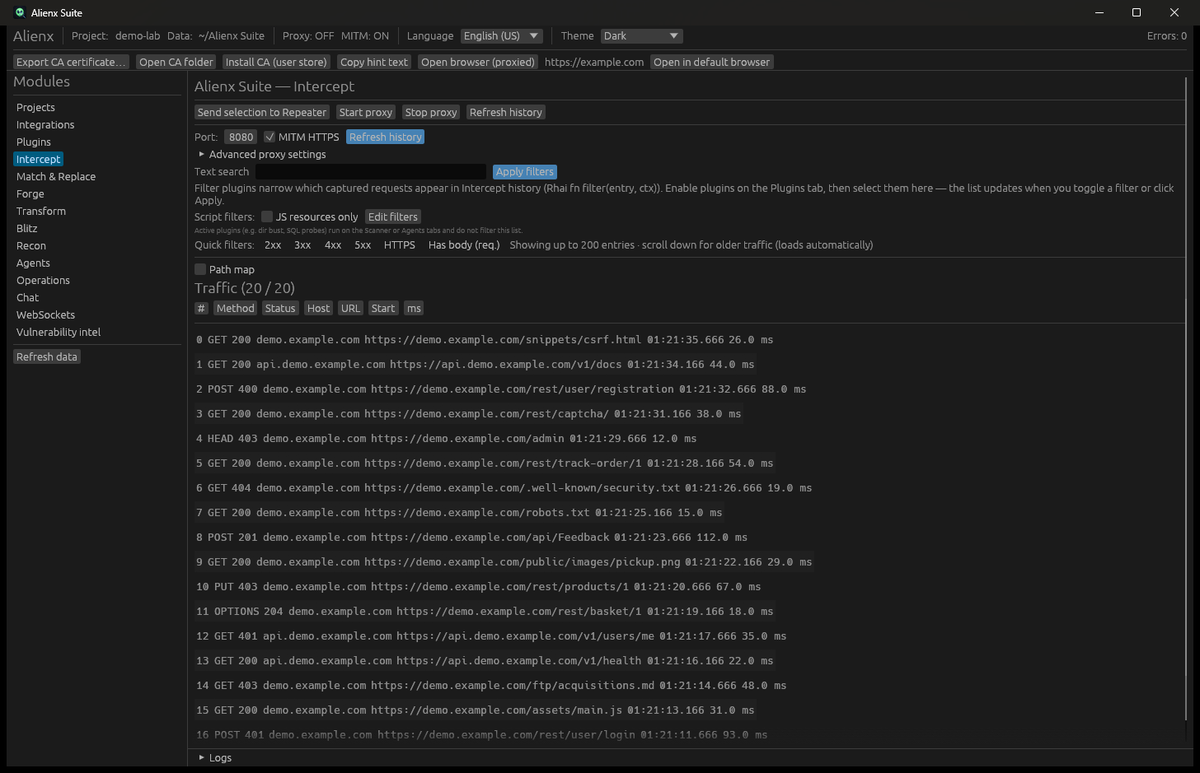Sort traffic by URL column
Image resolution: width=1200 pixels, height=773 pixels.
click(x=350, y=308)
